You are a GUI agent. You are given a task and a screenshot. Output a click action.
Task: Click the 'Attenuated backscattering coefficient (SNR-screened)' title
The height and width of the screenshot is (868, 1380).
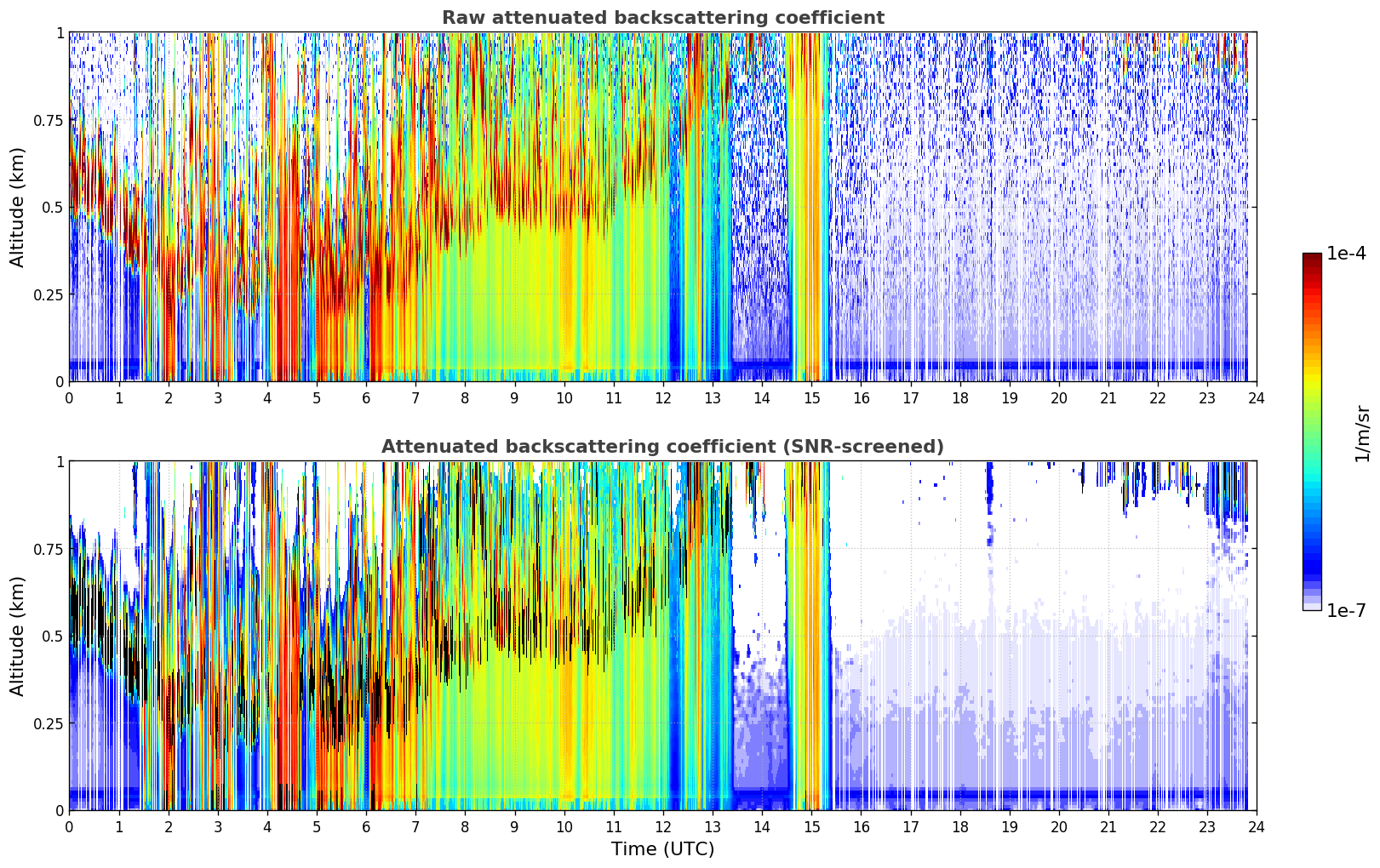coord(662,447)
